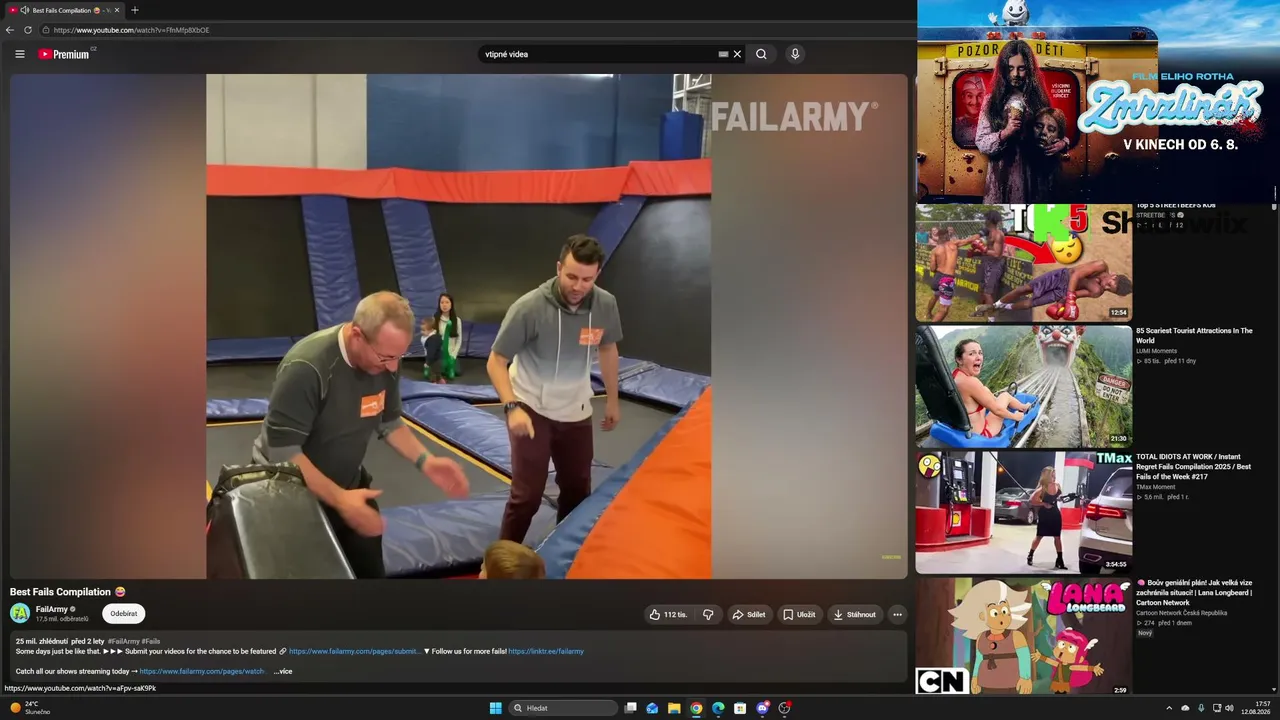Subscribe with the Odebírat button
This screenshot has height=720, width=1280.
[x=124, y=614]
